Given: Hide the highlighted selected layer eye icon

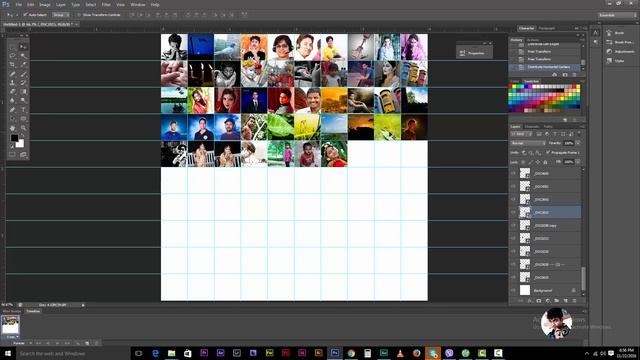Looking at the screenshot, I should [x=513, y=212].
